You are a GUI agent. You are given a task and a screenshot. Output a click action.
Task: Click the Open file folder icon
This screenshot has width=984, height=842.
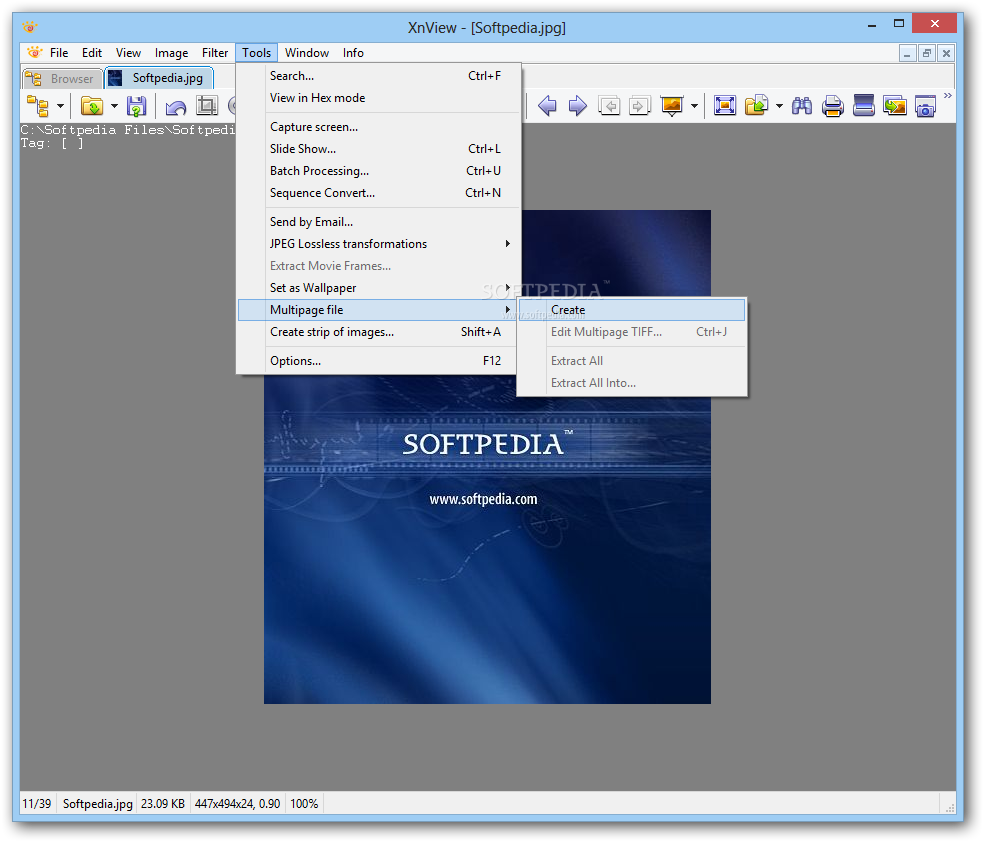click(x=92, y=106)
